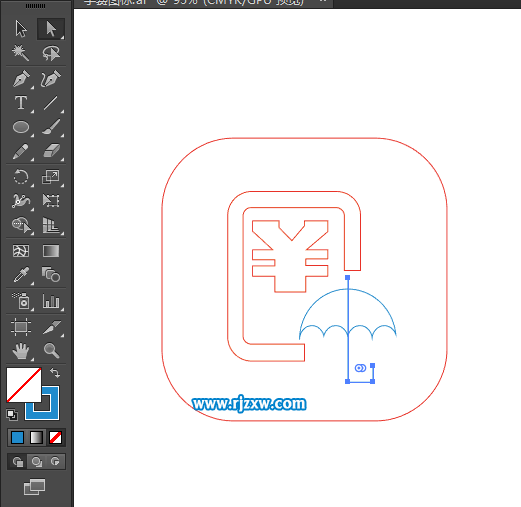Viewport: 521px width, 507px height.
Task: Select the Selection tool black arrow
Action: [x=21, y=29]
